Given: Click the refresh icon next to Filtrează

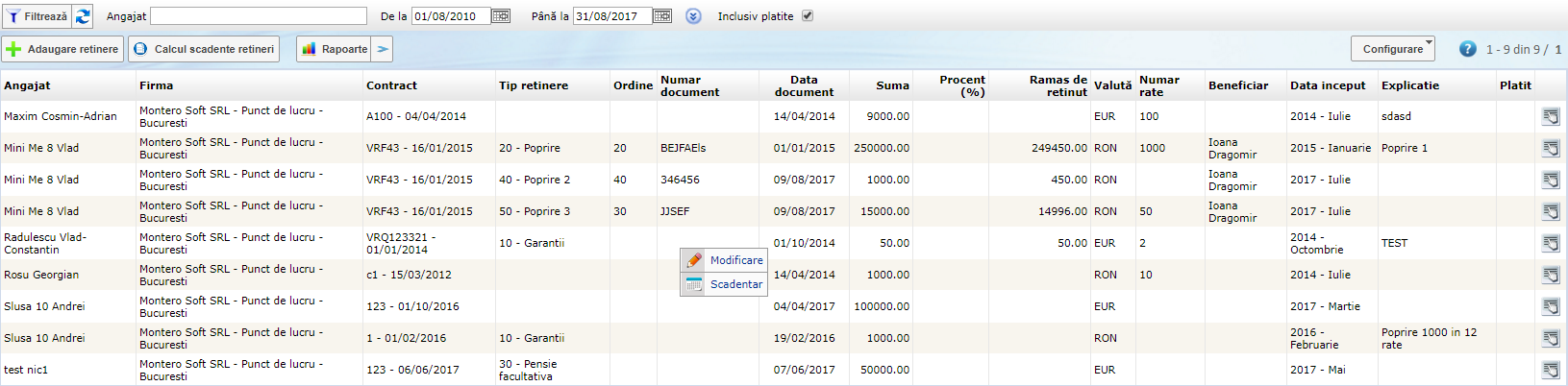Looking at the screenshot, I should coord(84,16).
